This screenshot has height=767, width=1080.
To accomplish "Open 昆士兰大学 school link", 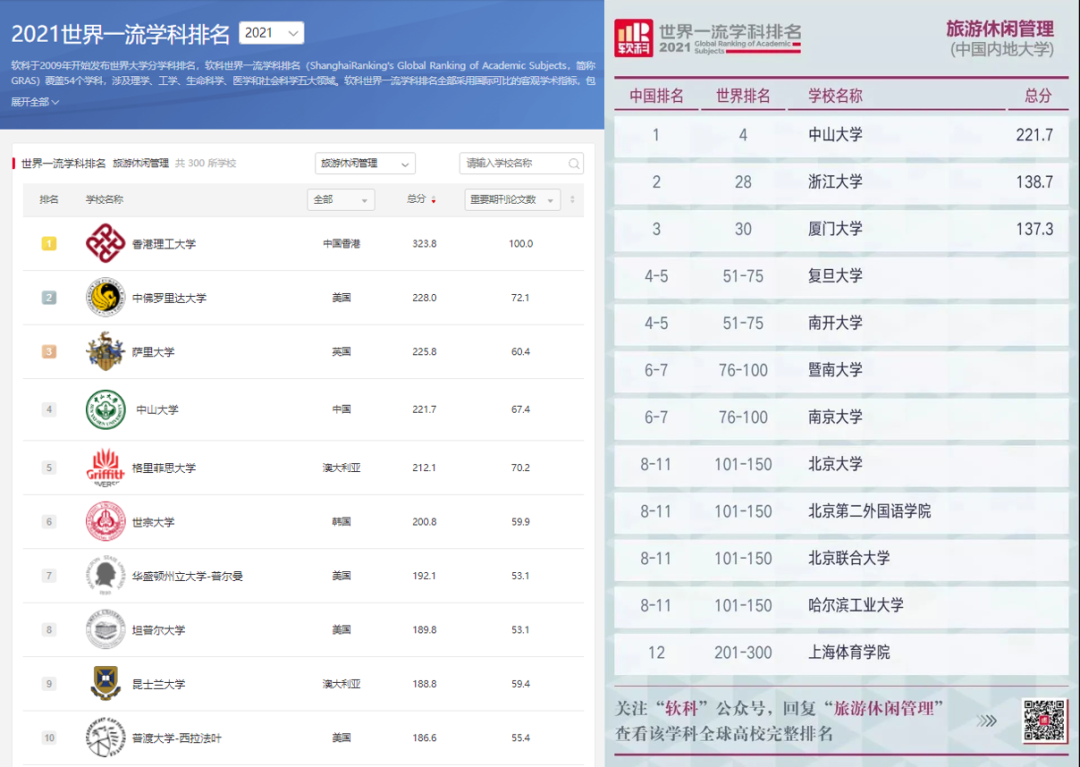I will coord(158,684).
